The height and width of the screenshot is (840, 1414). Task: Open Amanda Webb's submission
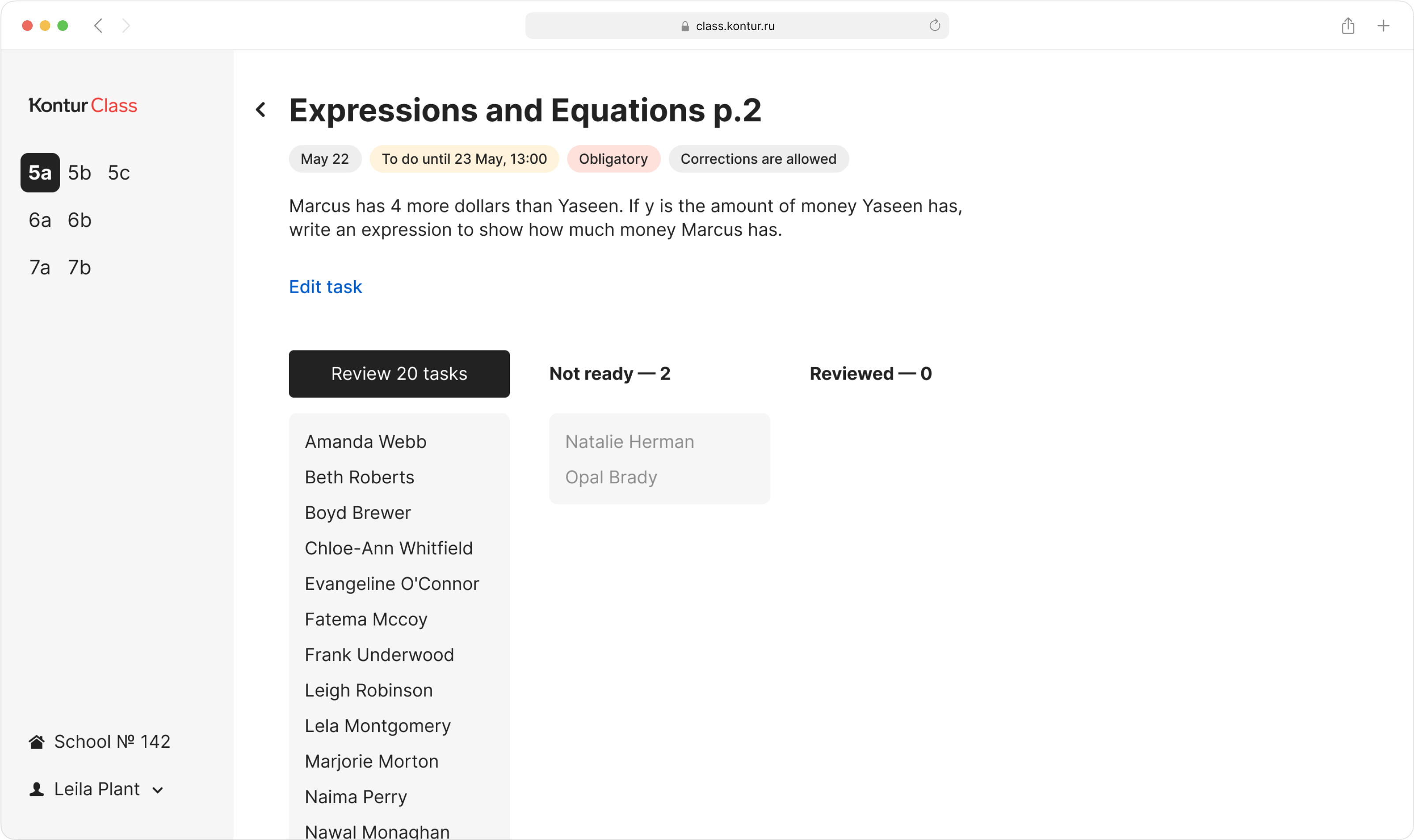point(366,441)
